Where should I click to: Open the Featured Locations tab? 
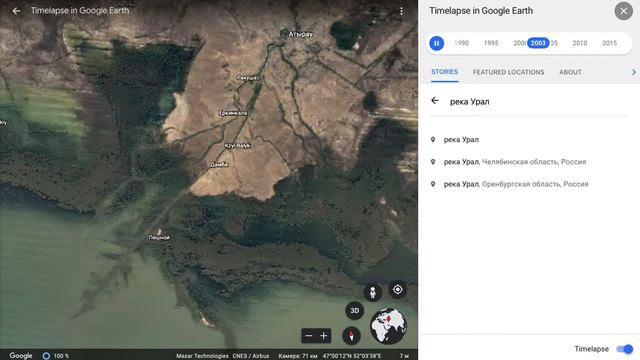click(508, 72)
